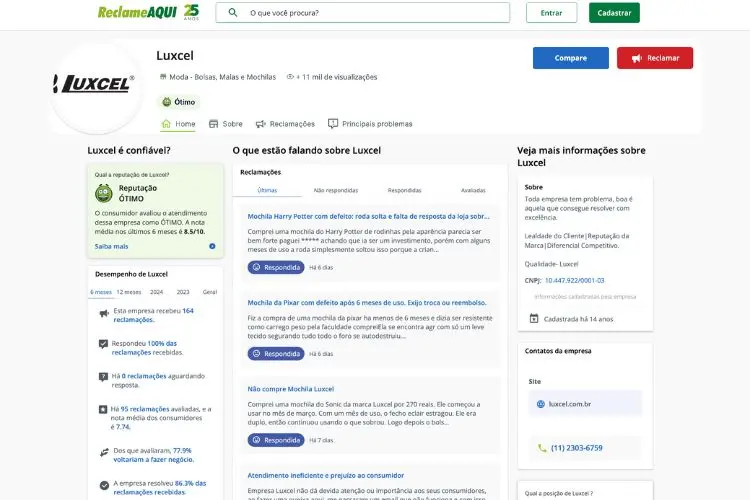Image resolution: width=750 pixels, height=500 pixels.
Task: Select the 12 meses performance tab
Action: (x=129, y=292)
